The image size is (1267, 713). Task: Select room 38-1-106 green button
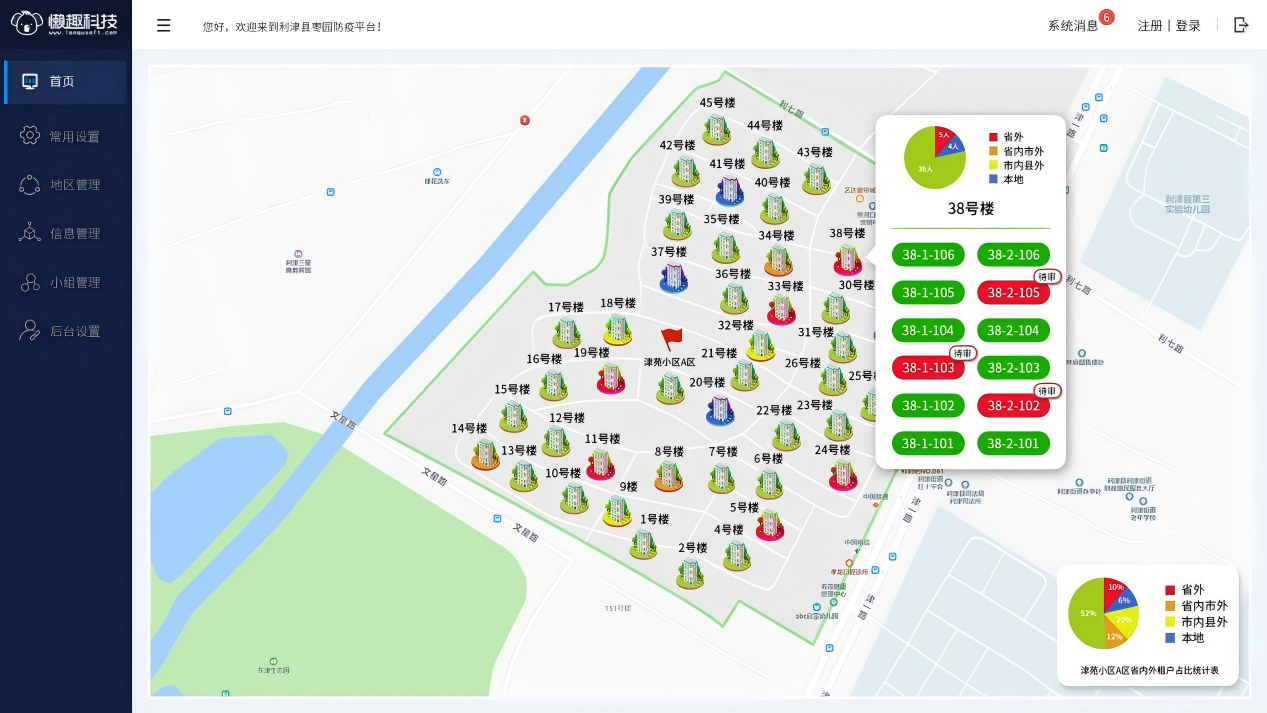tap(928, 255)
